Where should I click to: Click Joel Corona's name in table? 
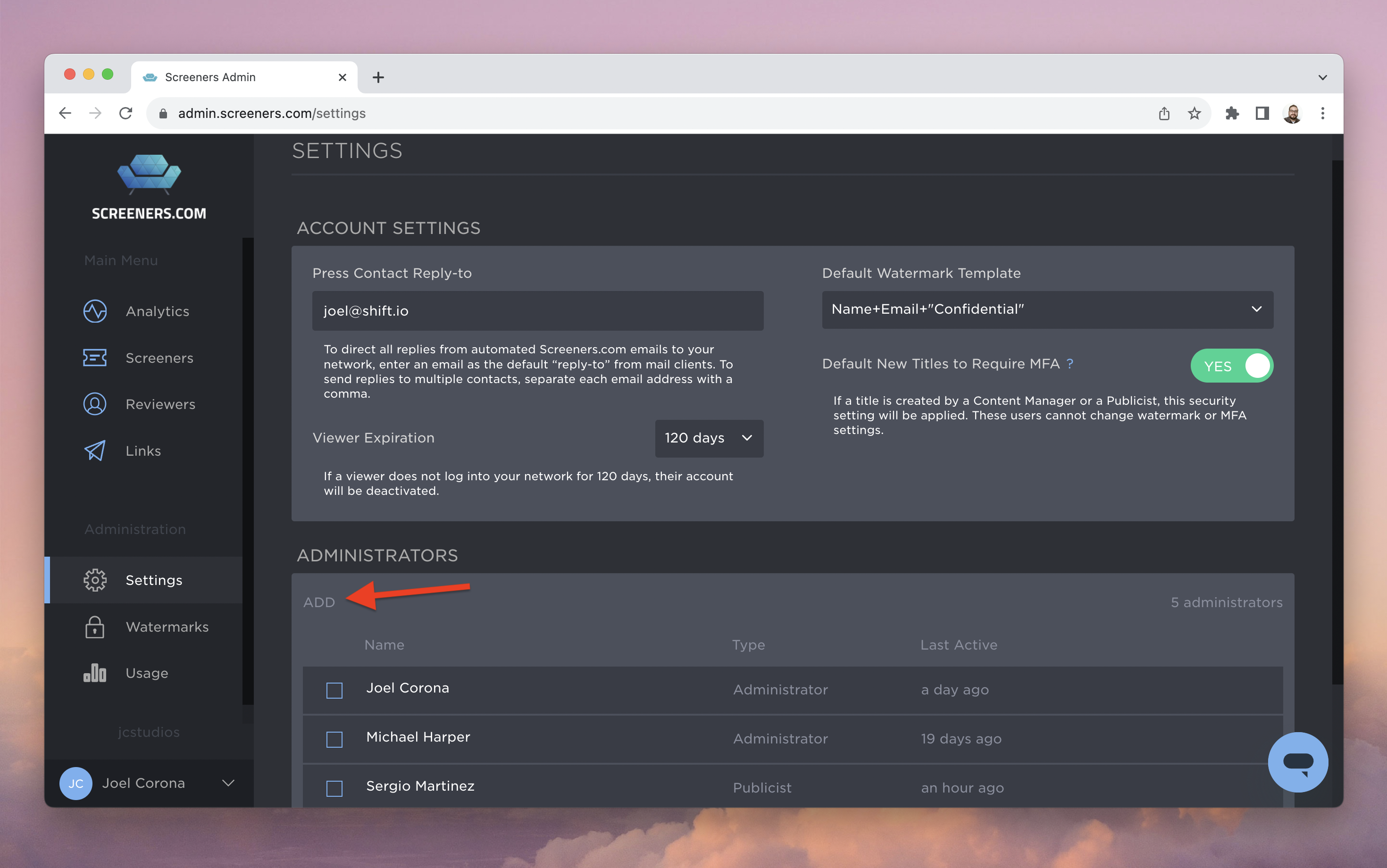point(408,688)
